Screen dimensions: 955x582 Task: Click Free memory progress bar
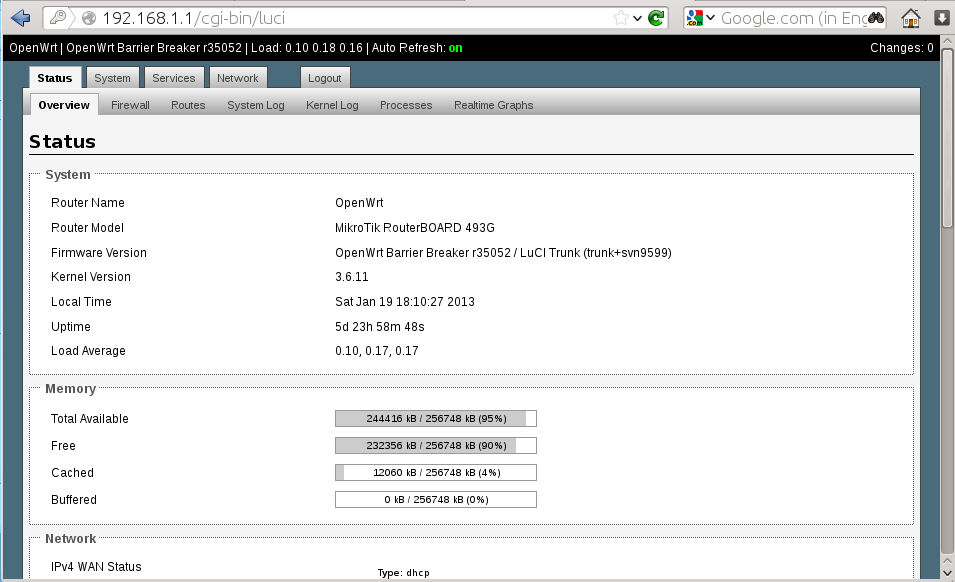436,446
